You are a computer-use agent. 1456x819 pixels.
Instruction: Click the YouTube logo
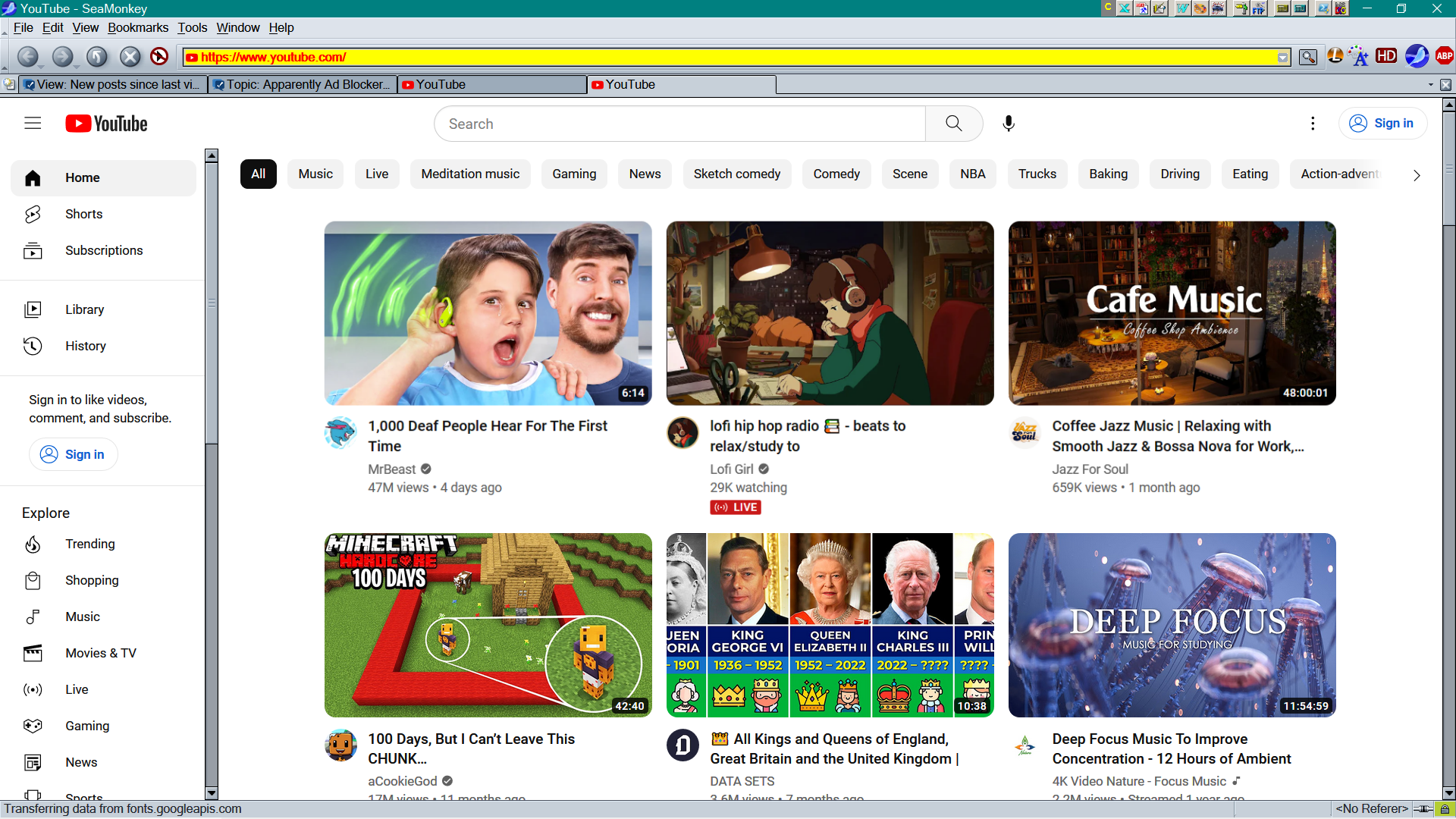click(106, 124)
